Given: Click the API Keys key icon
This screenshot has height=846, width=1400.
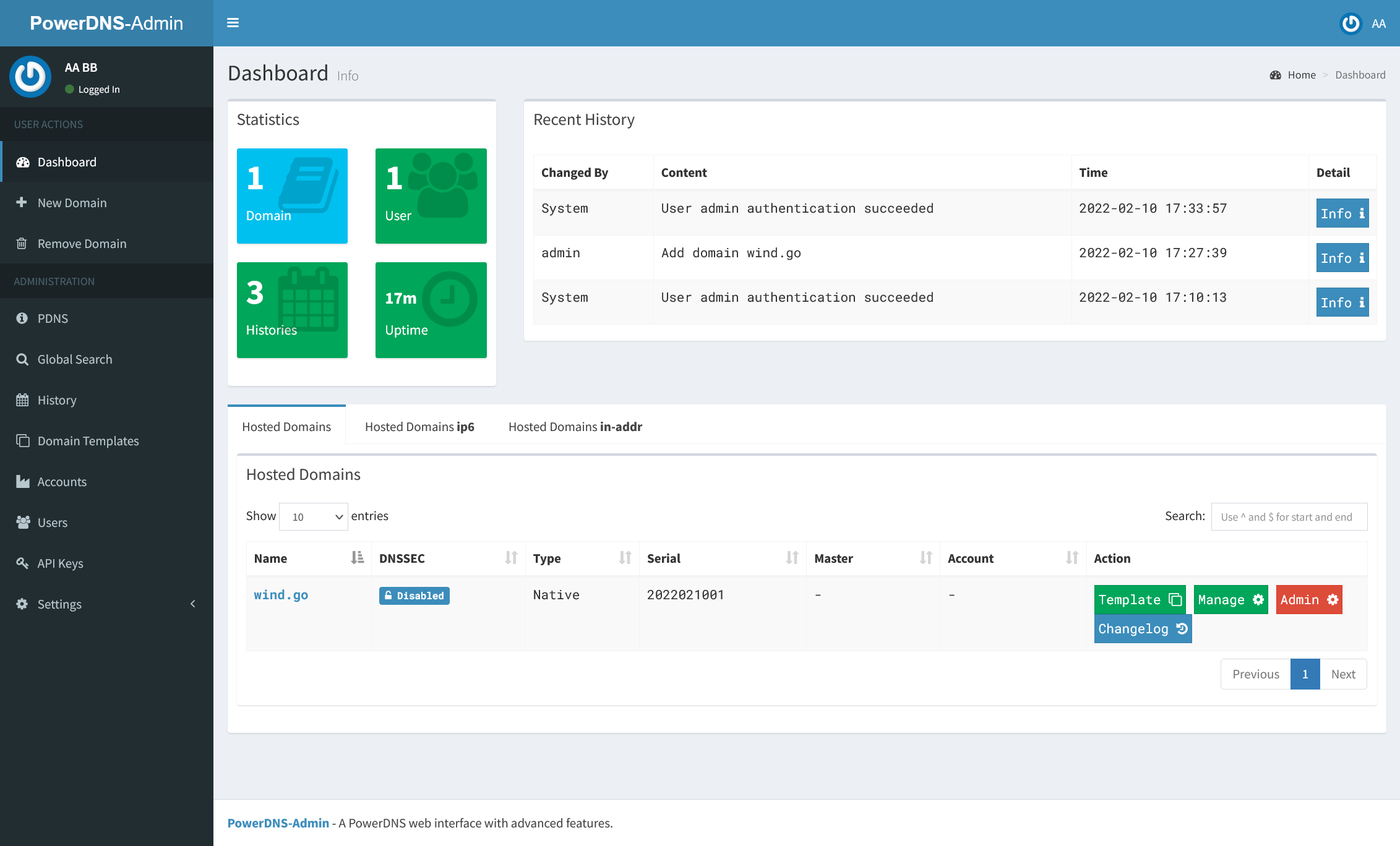Looking at the screenshot, I should point(22,563).
